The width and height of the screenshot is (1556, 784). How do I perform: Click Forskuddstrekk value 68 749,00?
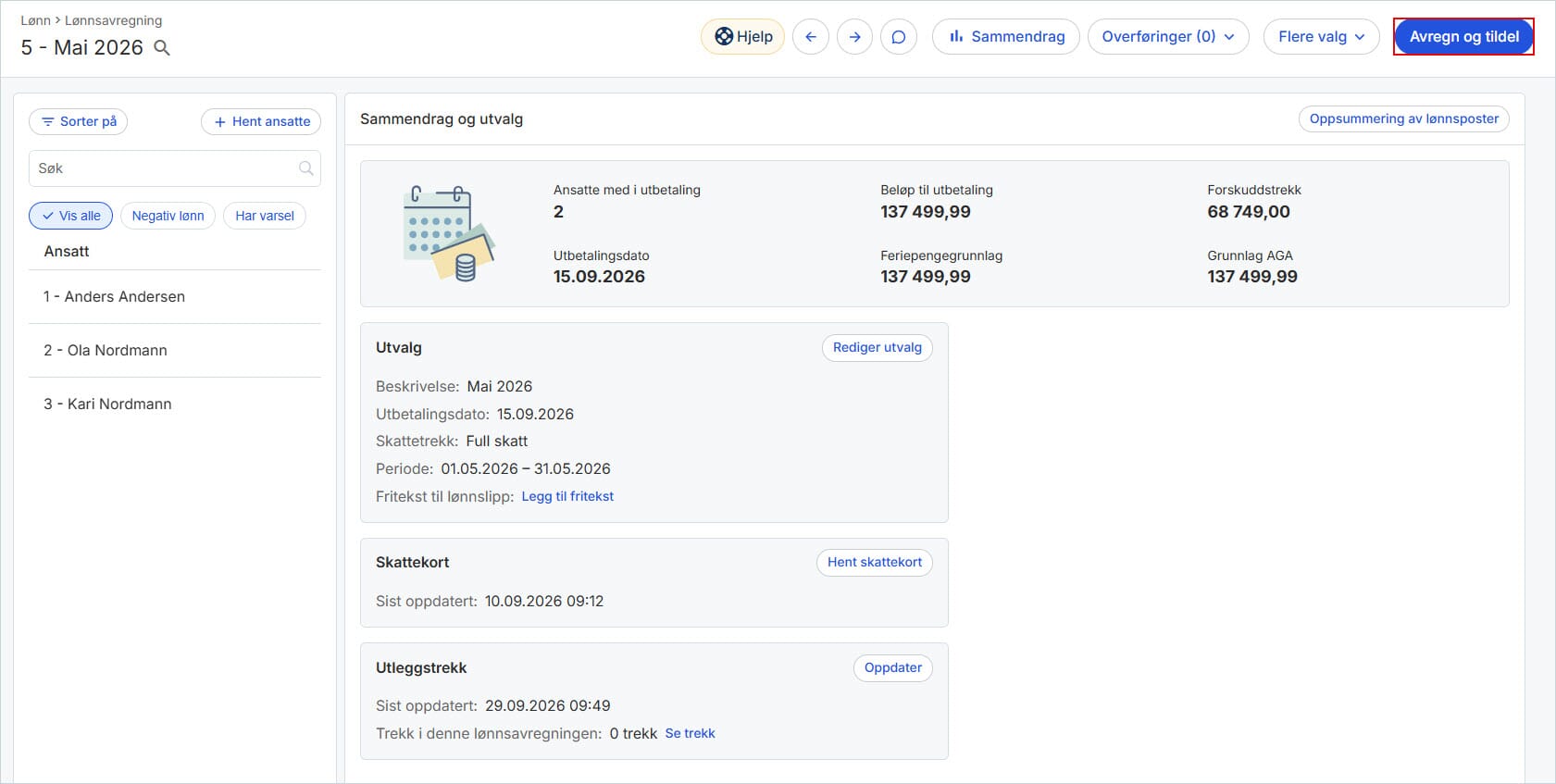tap(1249, 212)
